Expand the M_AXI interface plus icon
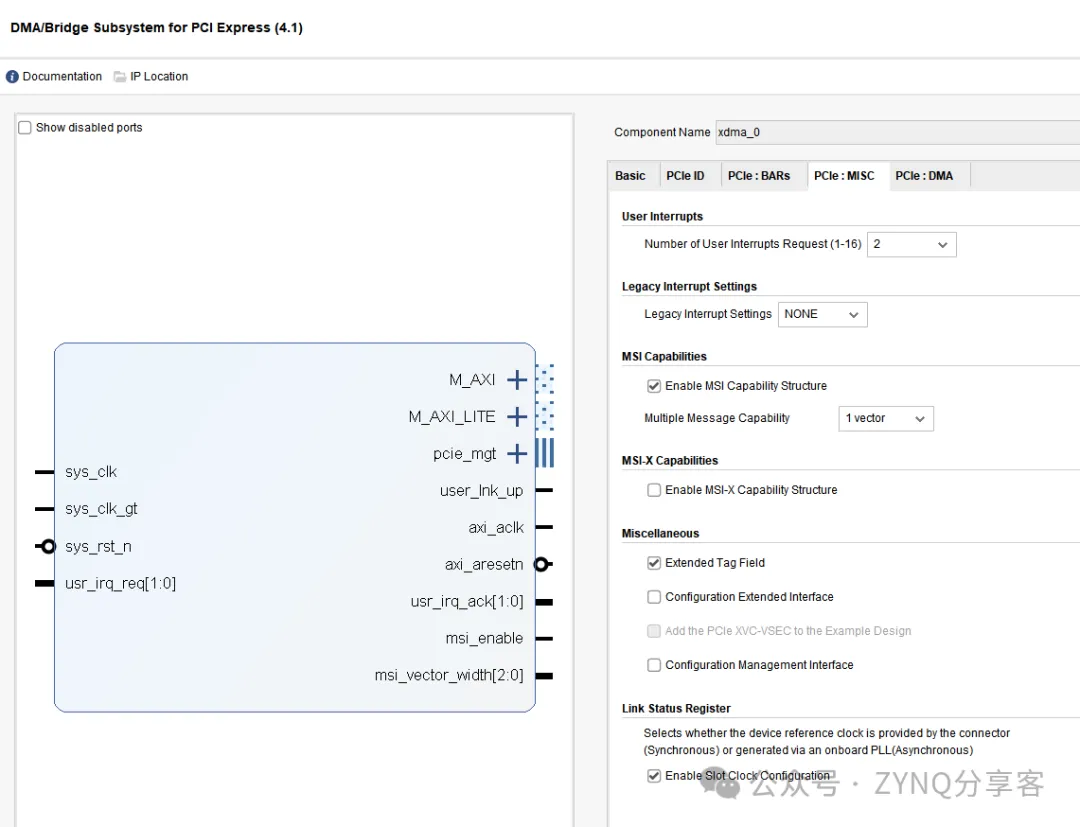Image resolution: width=1080 pixels, height=827 pixels. [x=517, y=380]
